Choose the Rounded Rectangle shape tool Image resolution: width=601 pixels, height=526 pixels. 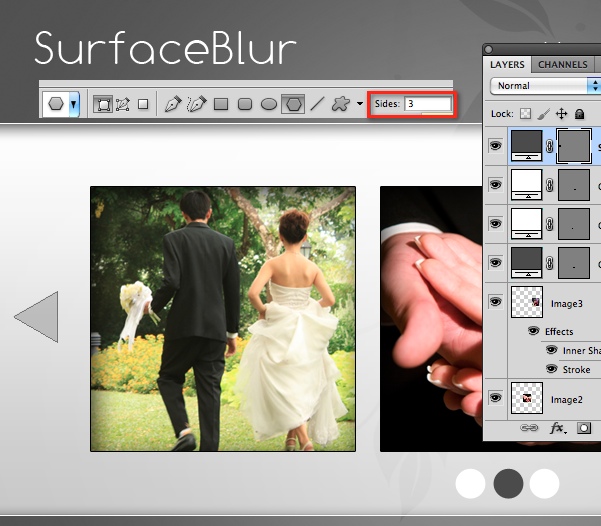click(245, 104)
